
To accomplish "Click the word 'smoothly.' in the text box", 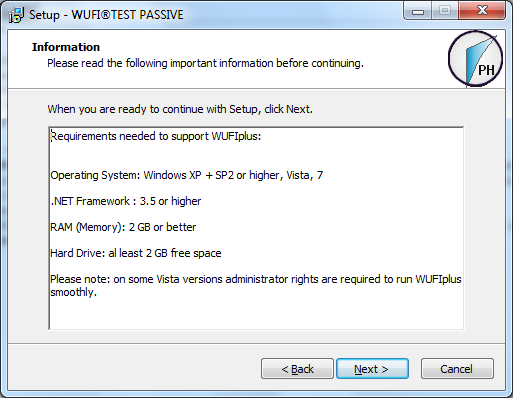I will point(73,292).
